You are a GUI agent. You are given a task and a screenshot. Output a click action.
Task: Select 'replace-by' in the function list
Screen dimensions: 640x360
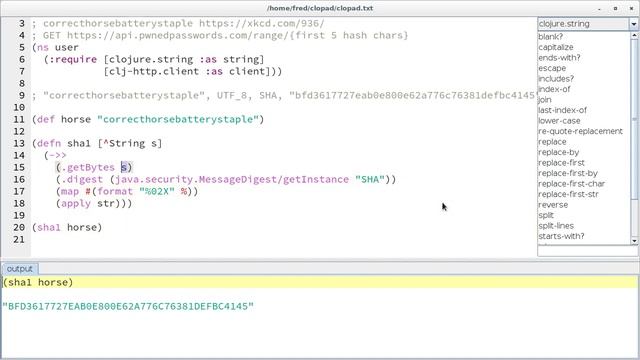559,152
